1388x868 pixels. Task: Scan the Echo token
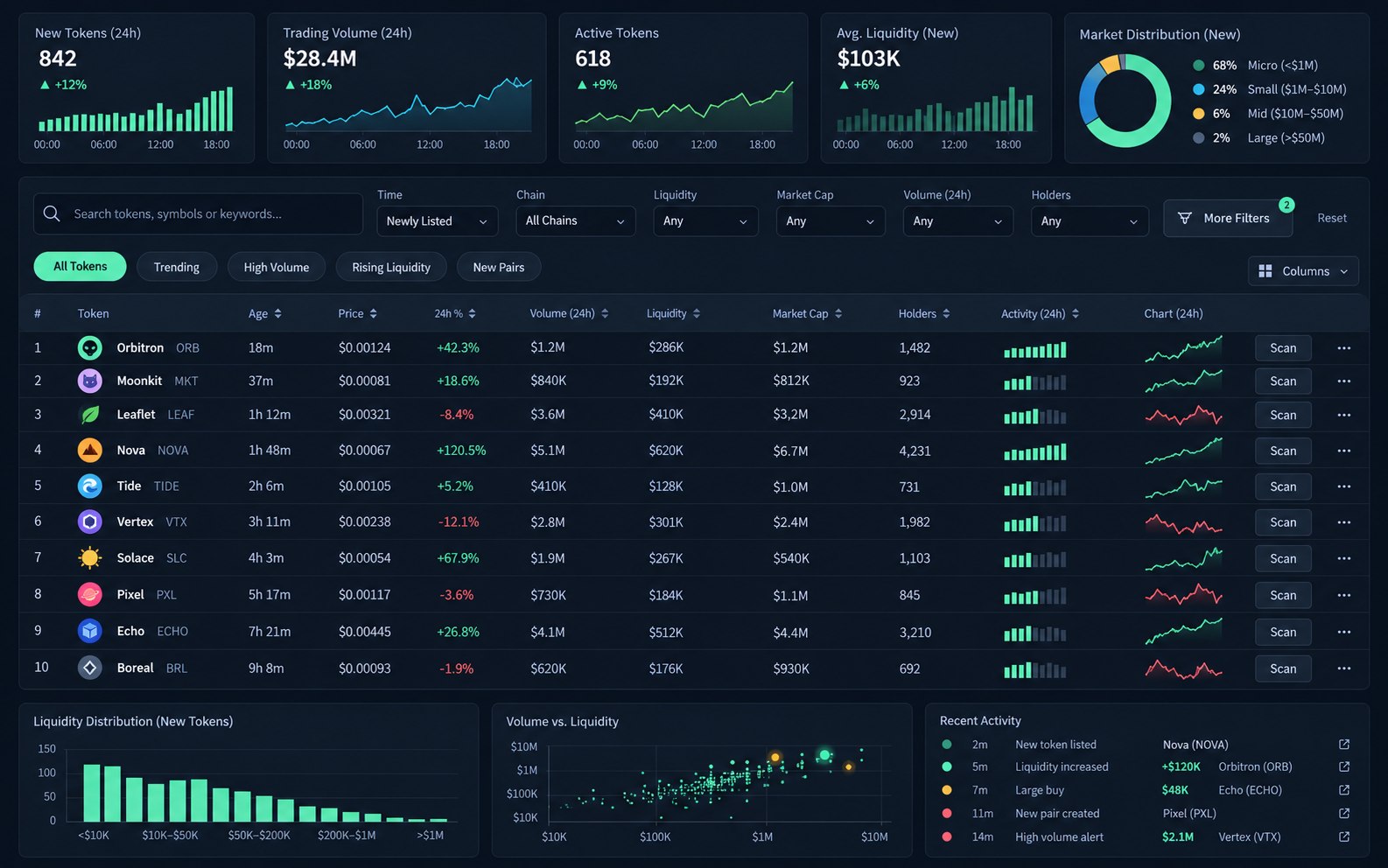pos(1283,632)
